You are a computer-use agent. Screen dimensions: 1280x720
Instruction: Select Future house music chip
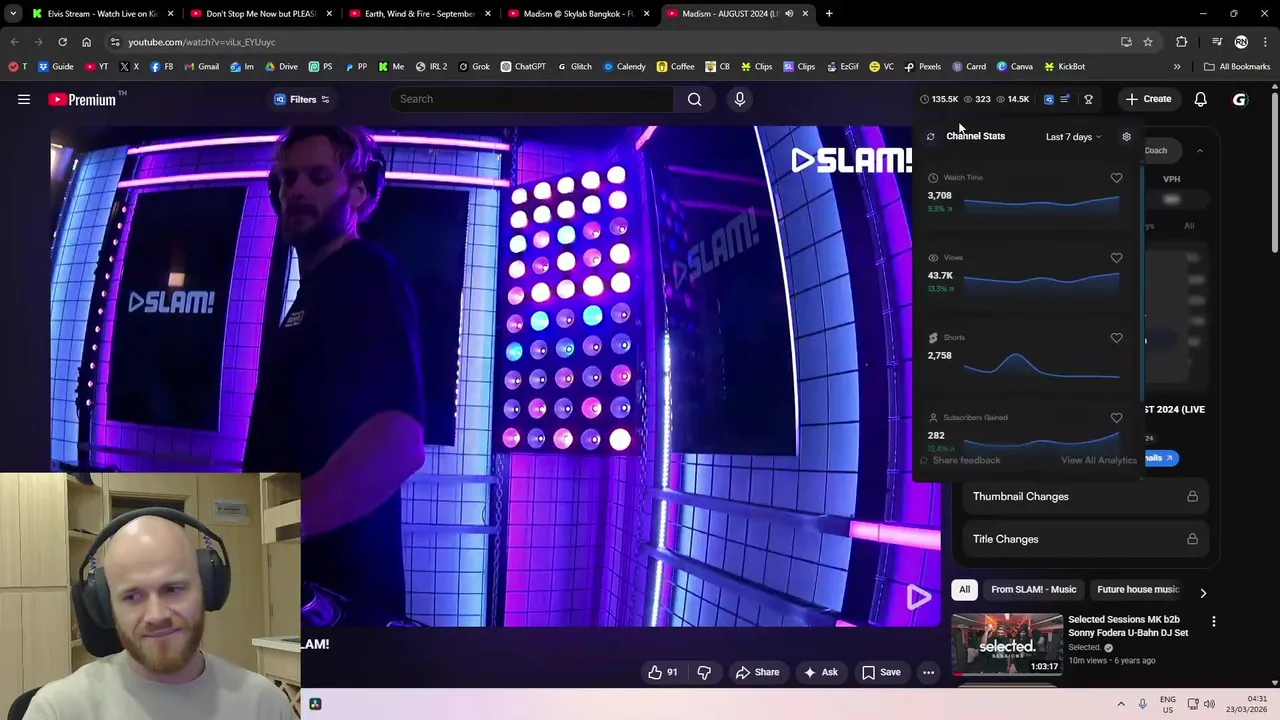coord(1138,590)
